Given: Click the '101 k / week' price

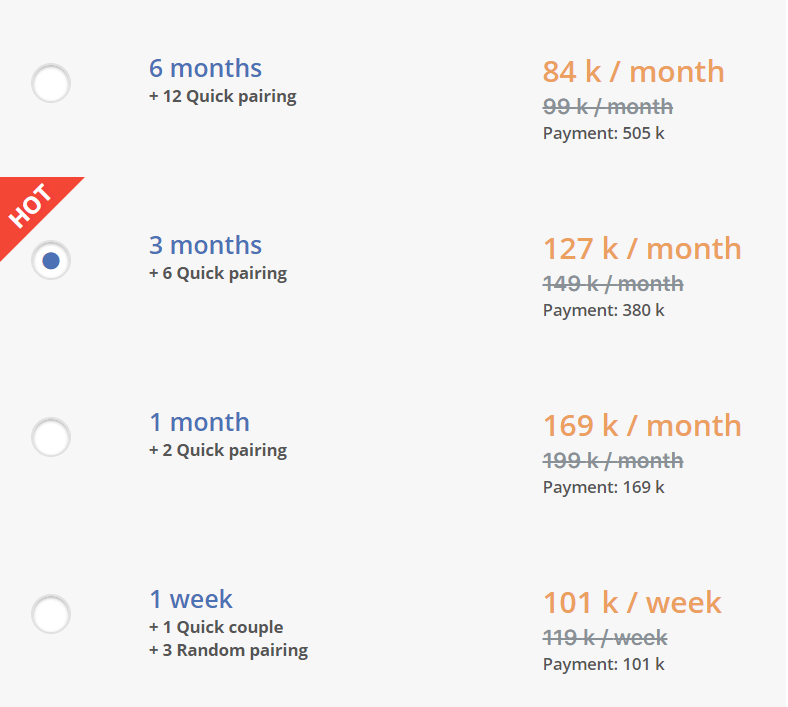Looking at the screenshot, I should click(x=632, y=602).
